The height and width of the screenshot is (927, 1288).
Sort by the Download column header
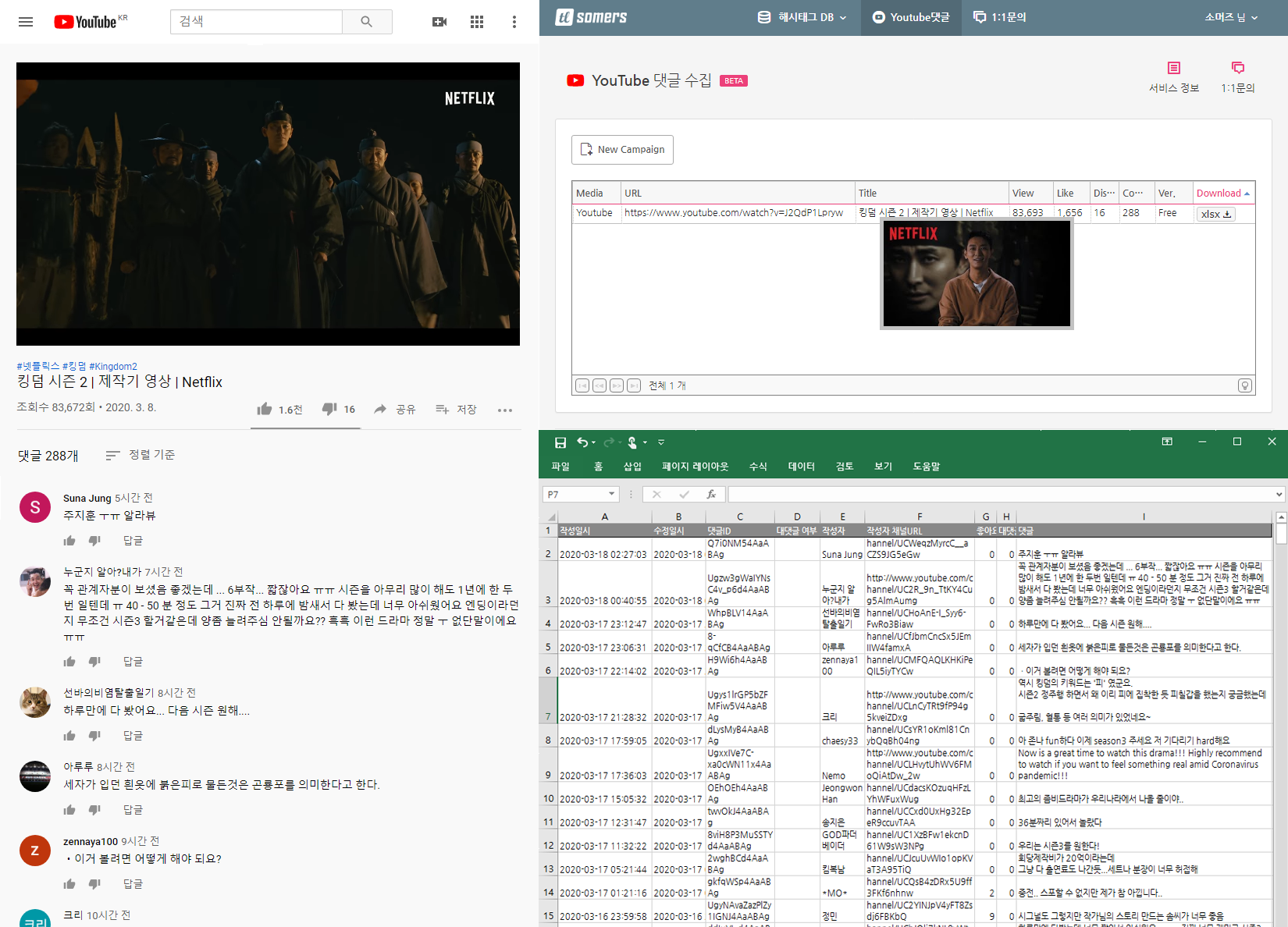(1223, 193)
